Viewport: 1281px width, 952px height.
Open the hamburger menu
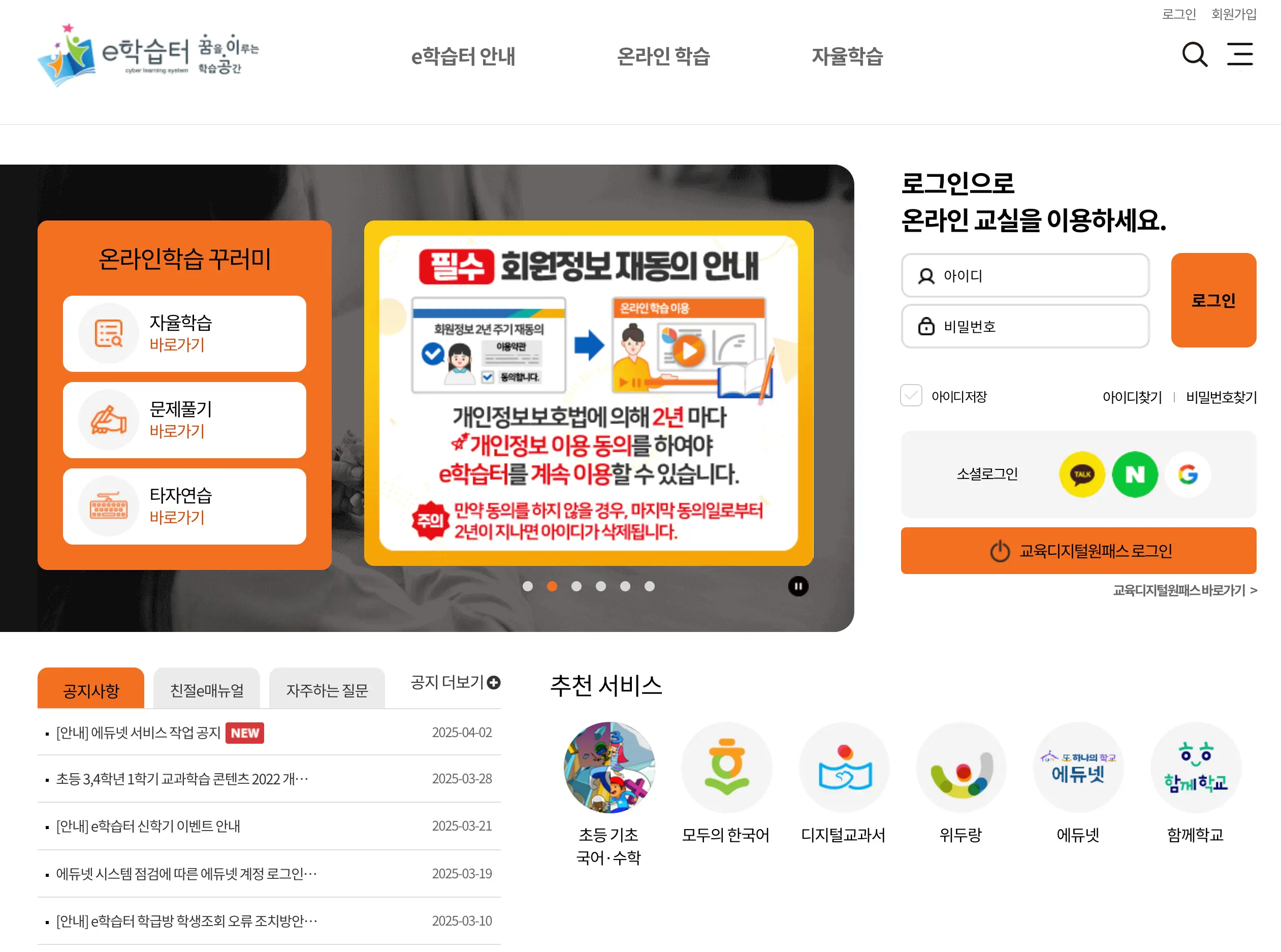(x=1240, y=54)
